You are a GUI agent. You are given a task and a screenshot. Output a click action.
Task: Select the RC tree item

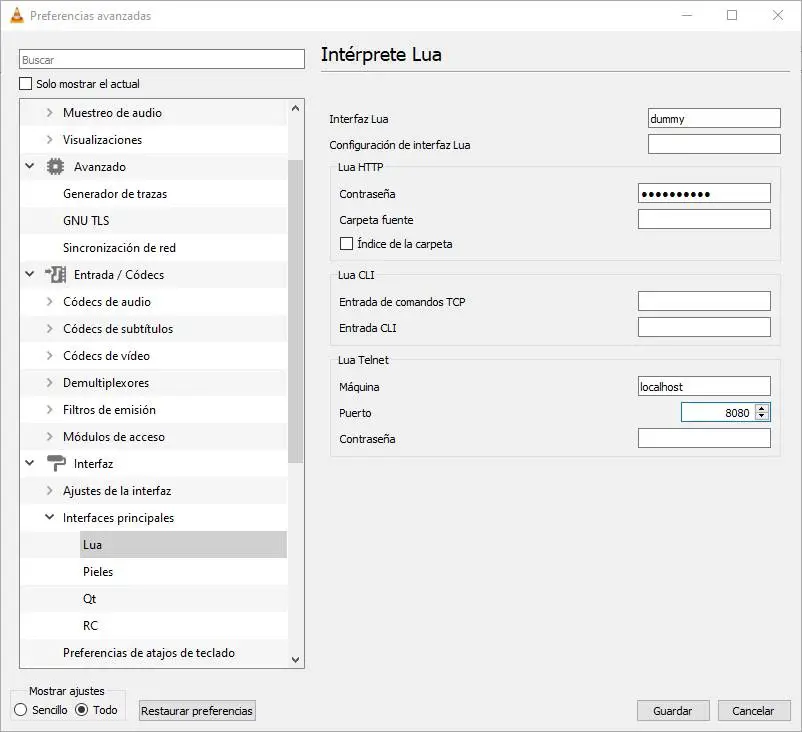[90, 626]
